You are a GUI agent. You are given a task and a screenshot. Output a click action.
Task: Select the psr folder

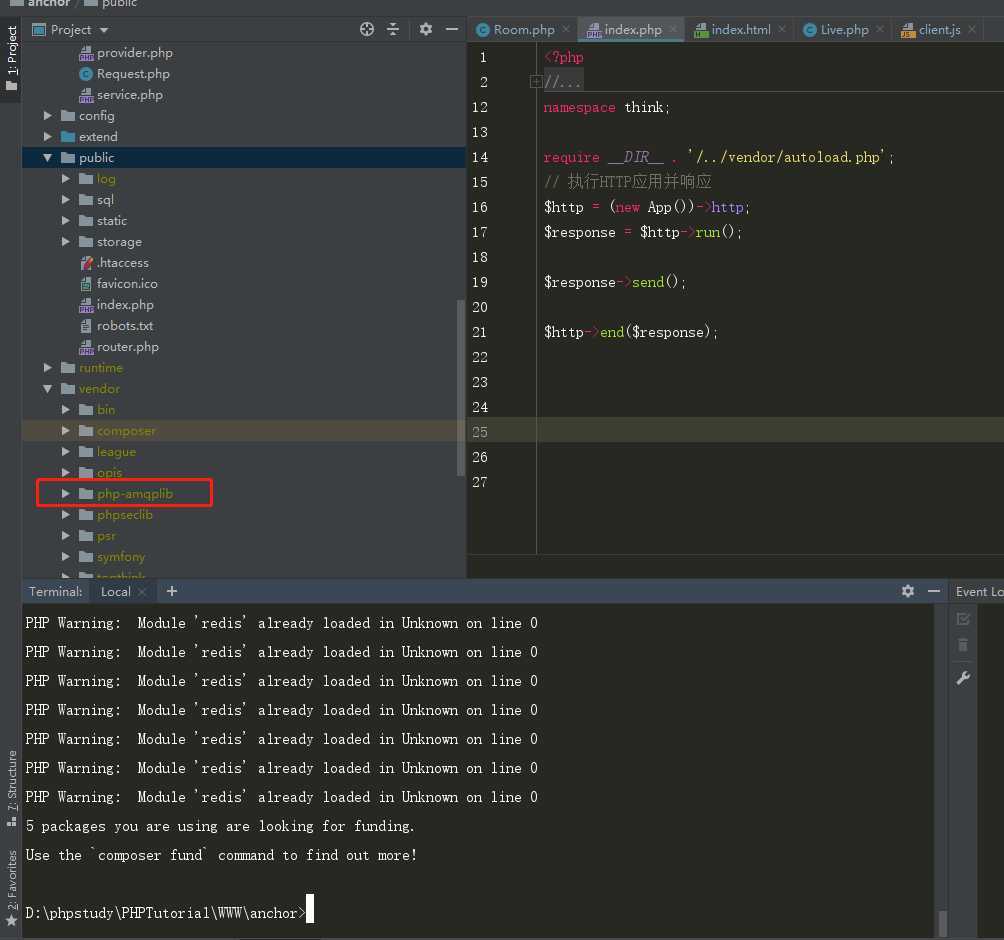tap(106, 536)
